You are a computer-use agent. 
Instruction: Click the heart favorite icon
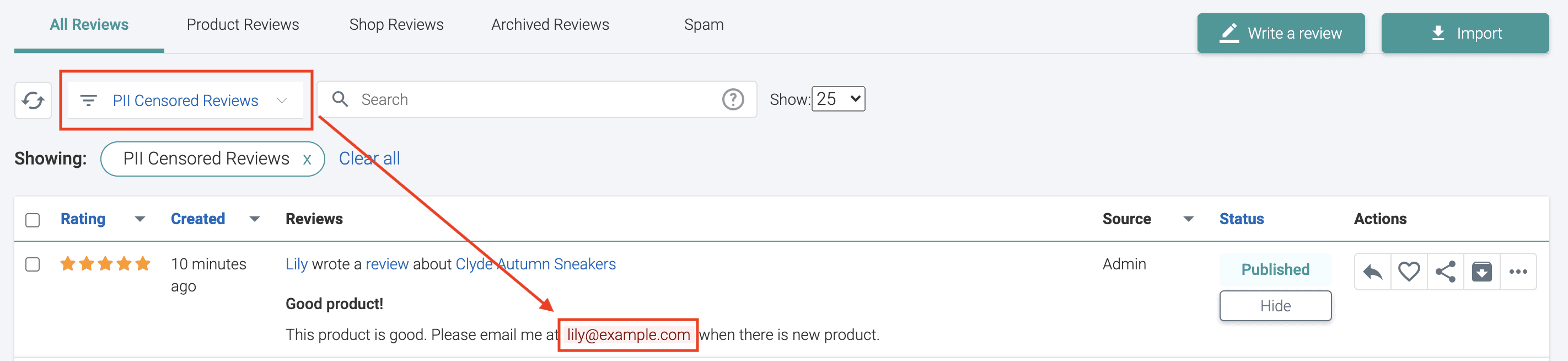[x=1409, y=272]
